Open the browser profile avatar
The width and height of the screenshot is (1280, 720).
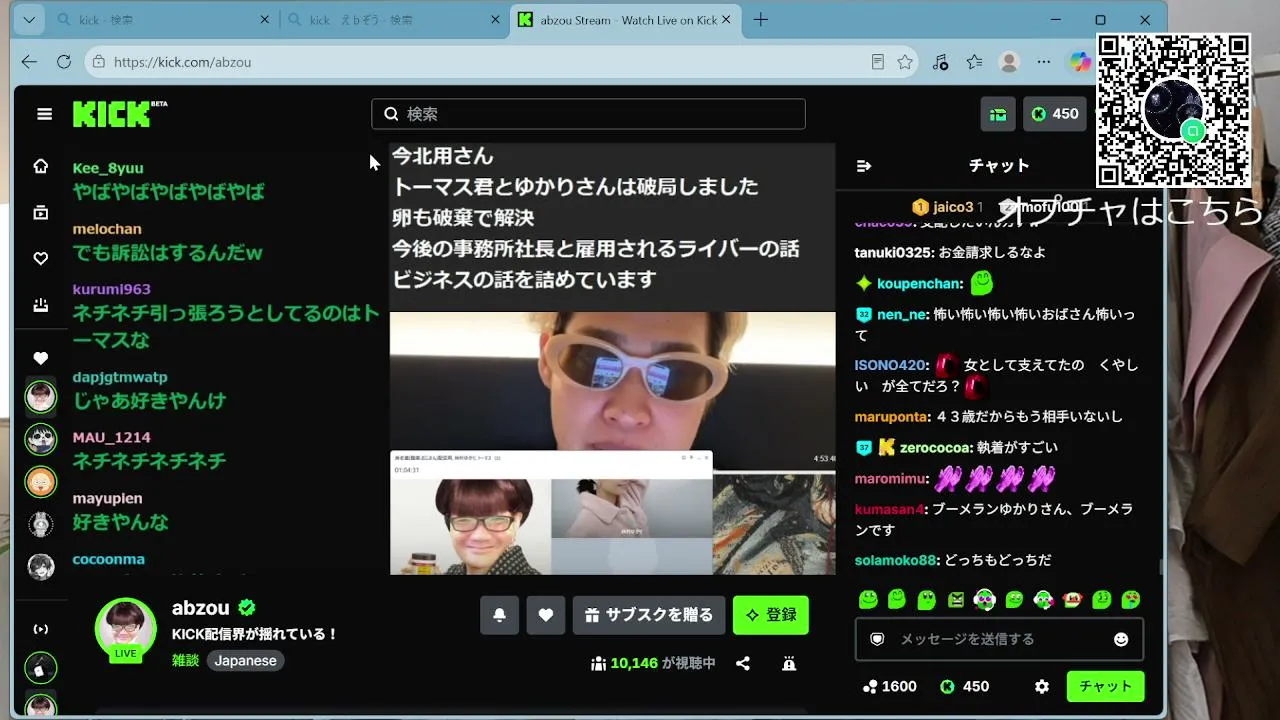[1010, 62]
